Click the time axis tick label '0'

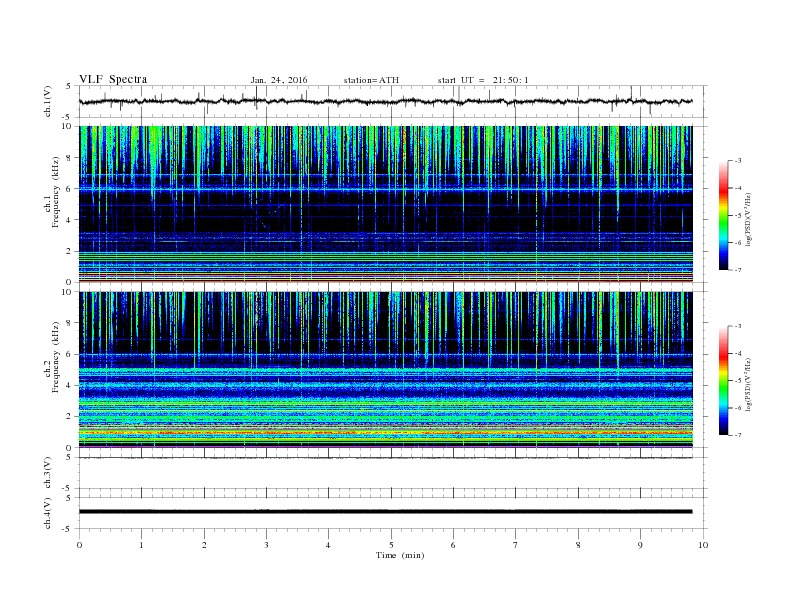click(79, 545)
